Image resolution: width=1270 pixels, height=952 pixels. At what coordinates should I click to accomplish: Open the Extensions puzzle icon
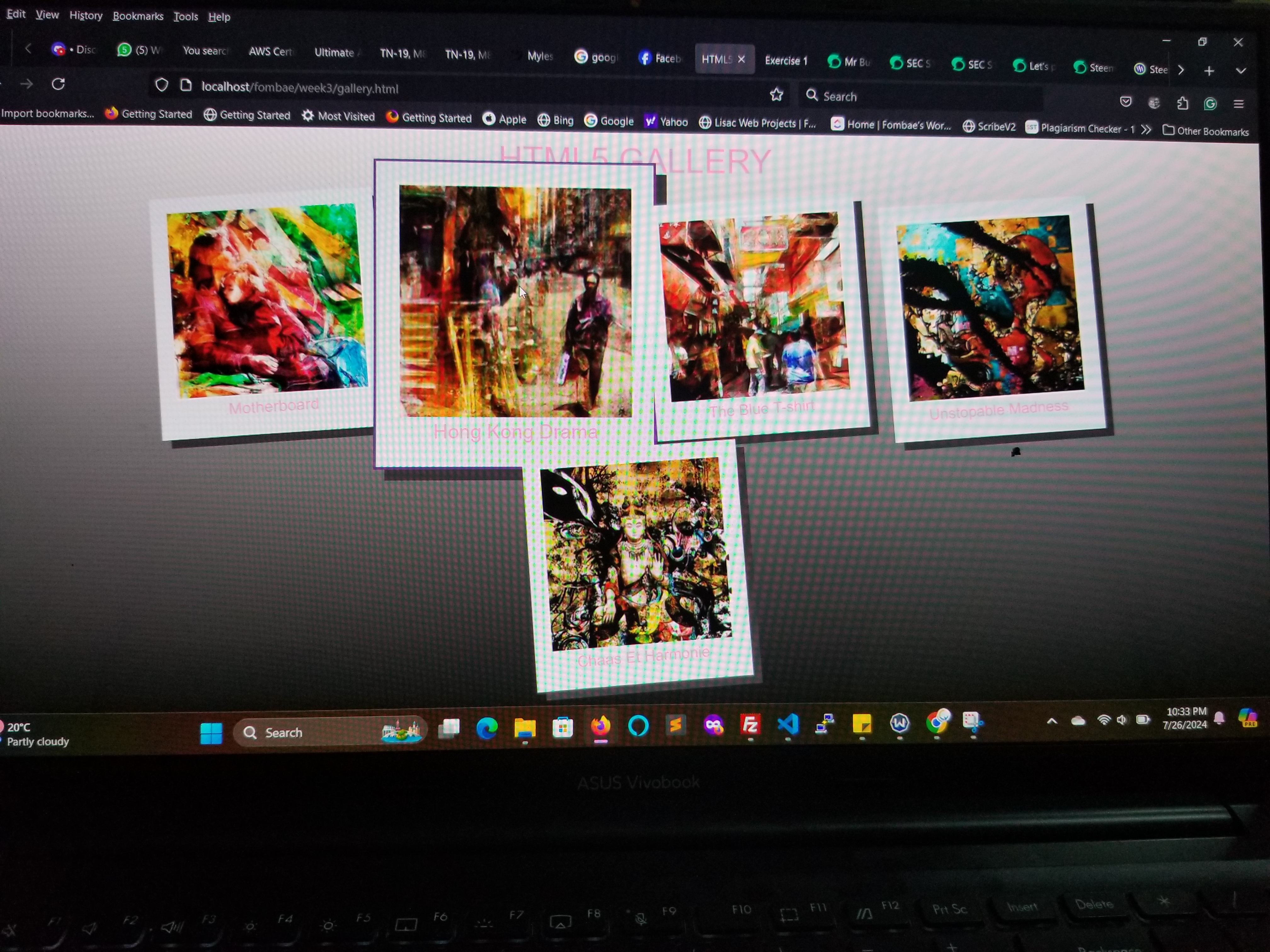[x=1182, y=103]
